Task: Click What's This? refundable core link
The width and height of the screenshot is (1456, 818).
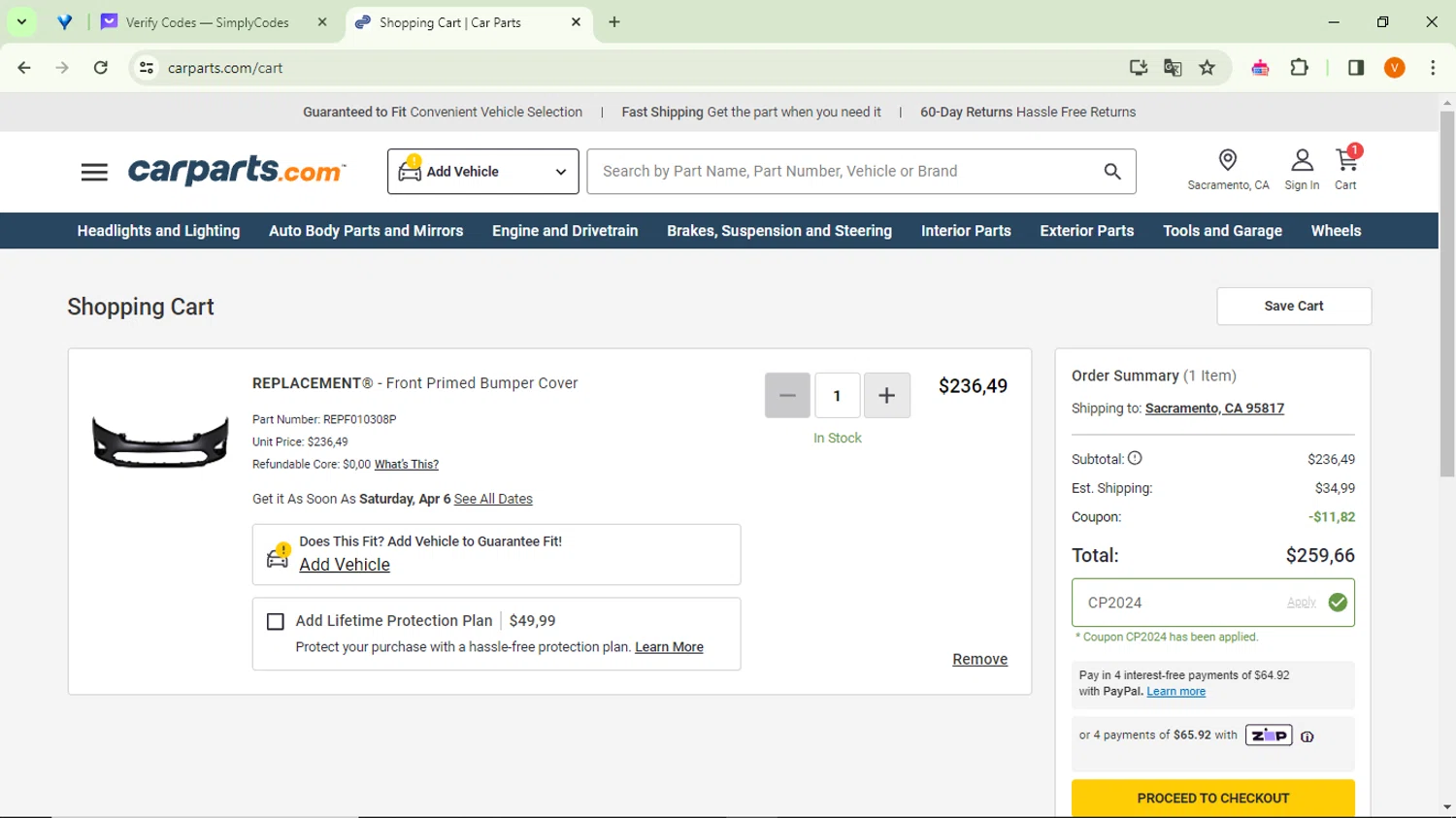Action: click(x=407, y=465)
